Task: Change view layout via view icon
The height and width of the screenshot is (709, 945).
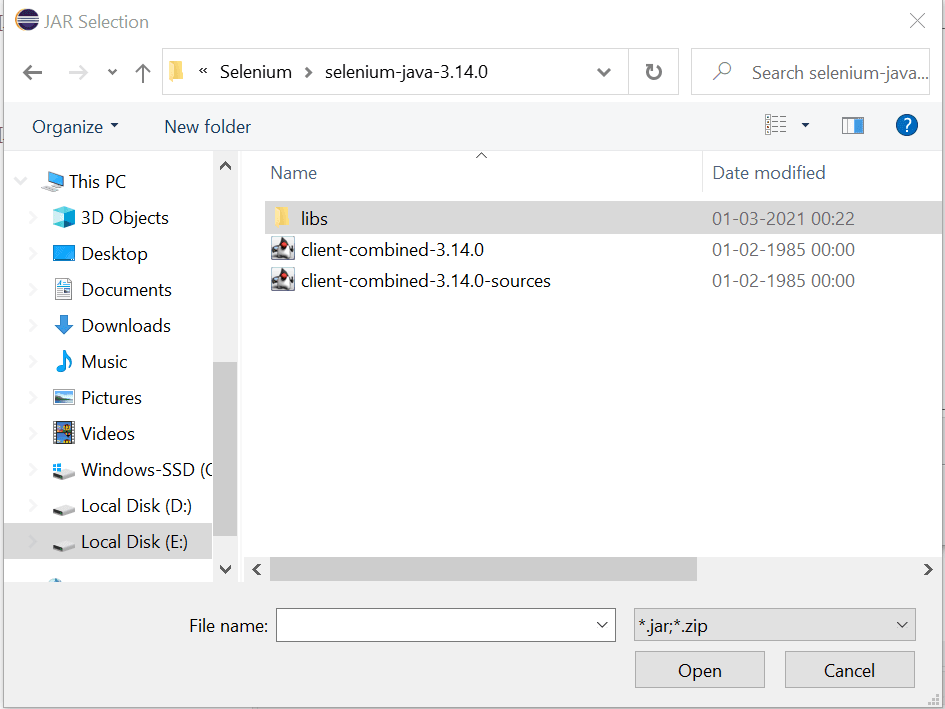Action: pos(776,126)
